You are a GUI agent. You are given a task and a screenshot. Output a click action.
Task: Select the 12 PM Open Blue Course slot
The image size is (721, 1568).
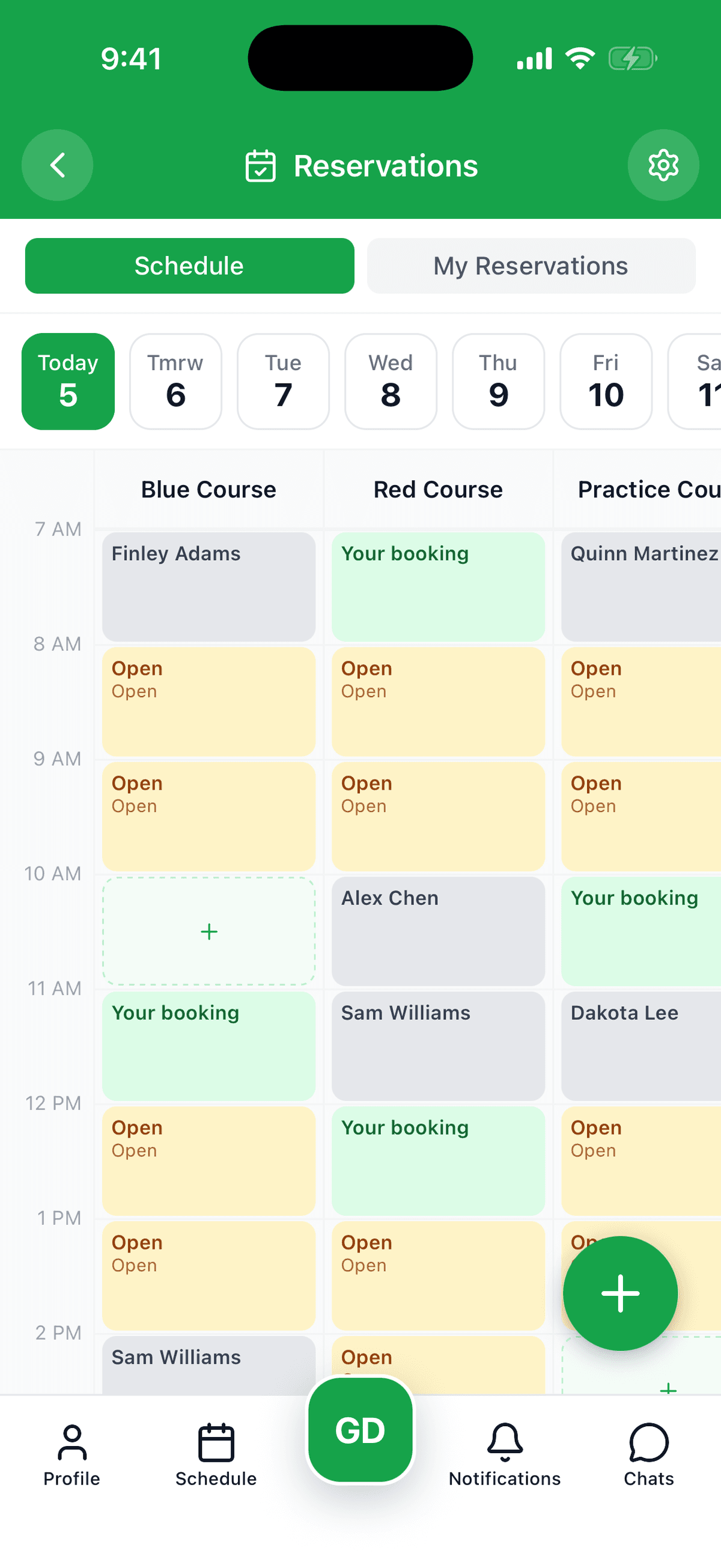click(208, 1161)
